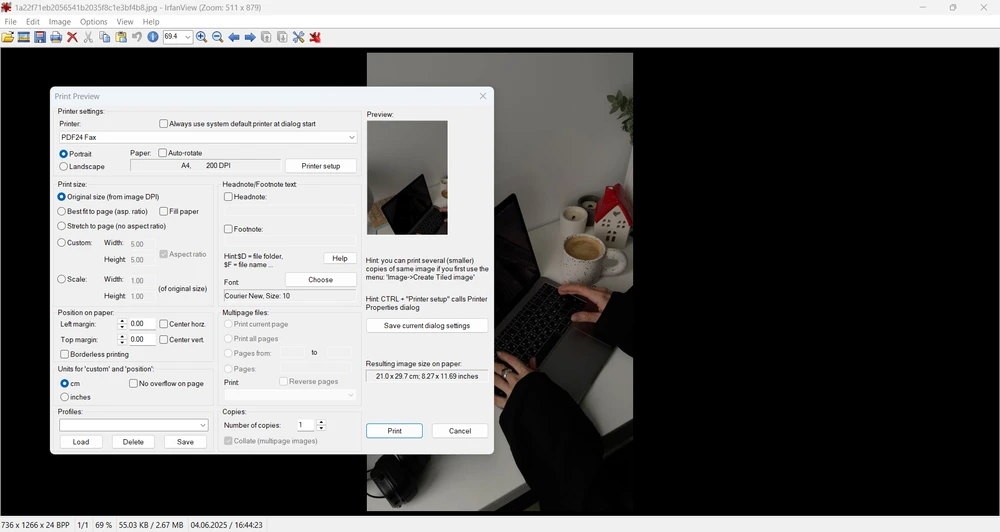Viewport: 1000px width, 532px height.
Task: Open the Image menu
Action: click(x=60, y=21)
